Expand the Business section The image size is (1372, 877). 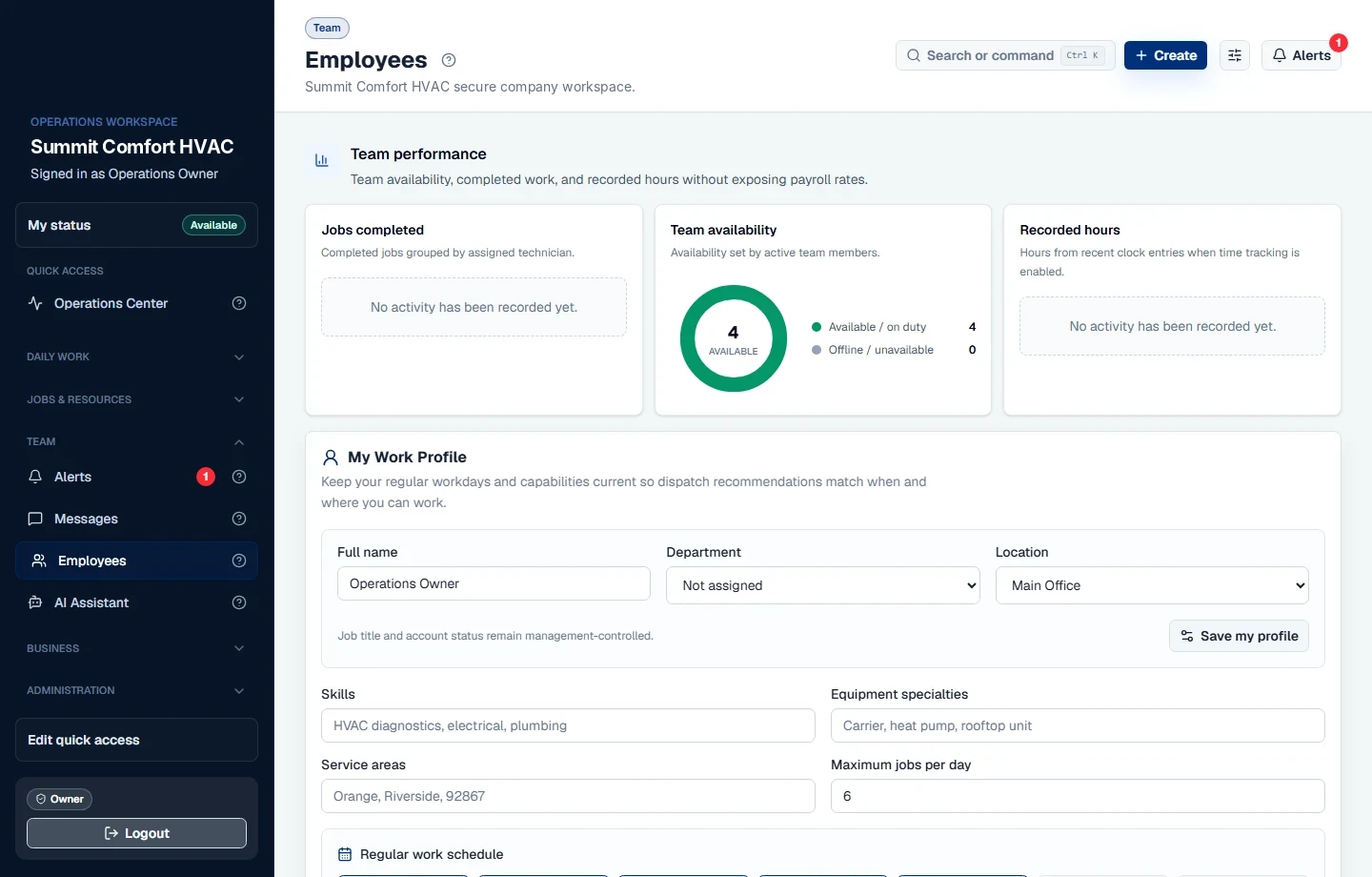click(136, 648)
